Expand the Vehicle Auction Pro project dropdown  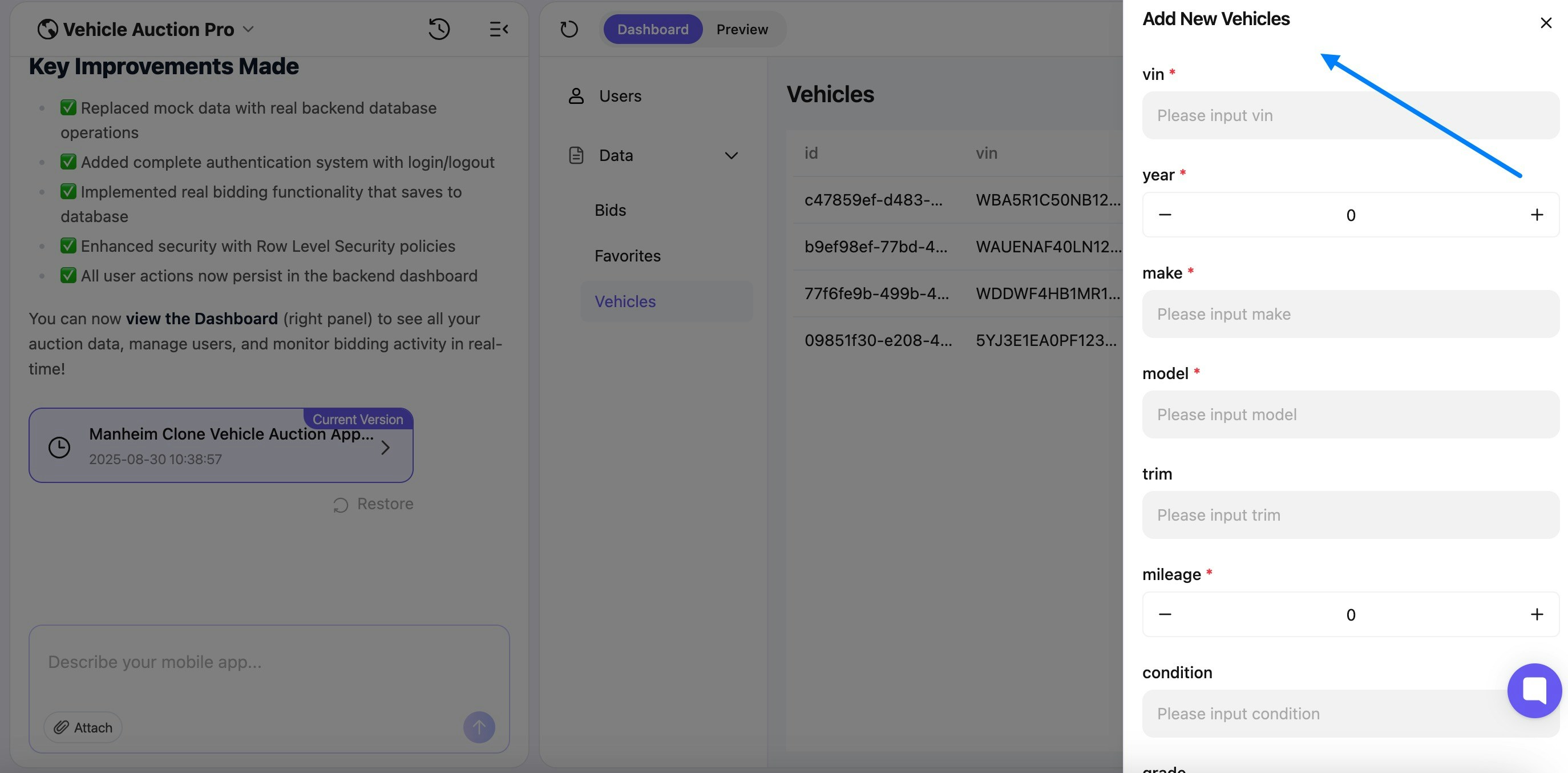(x=248, y=29)
